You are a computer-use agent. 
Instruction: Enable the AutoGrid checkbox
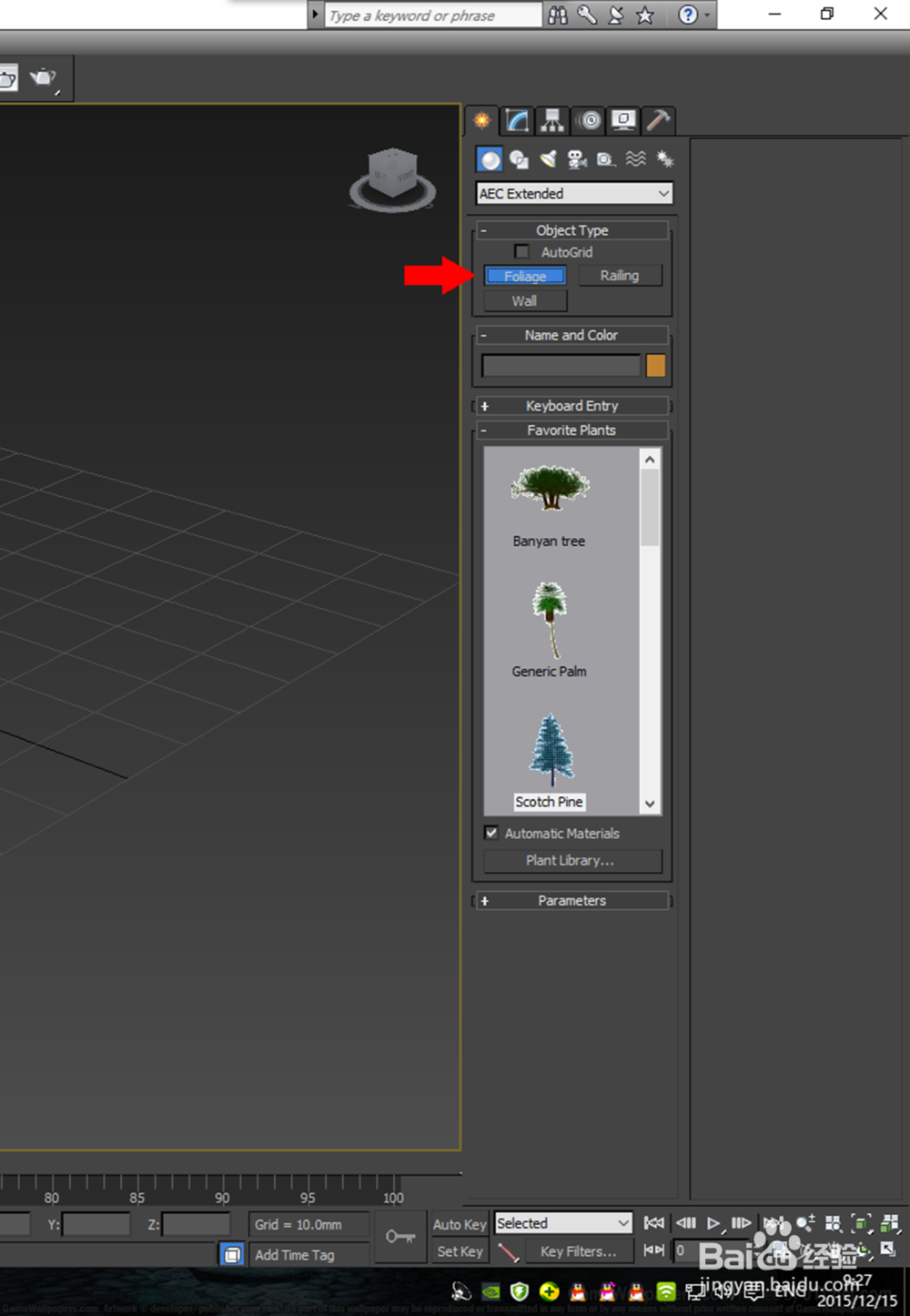521,252
